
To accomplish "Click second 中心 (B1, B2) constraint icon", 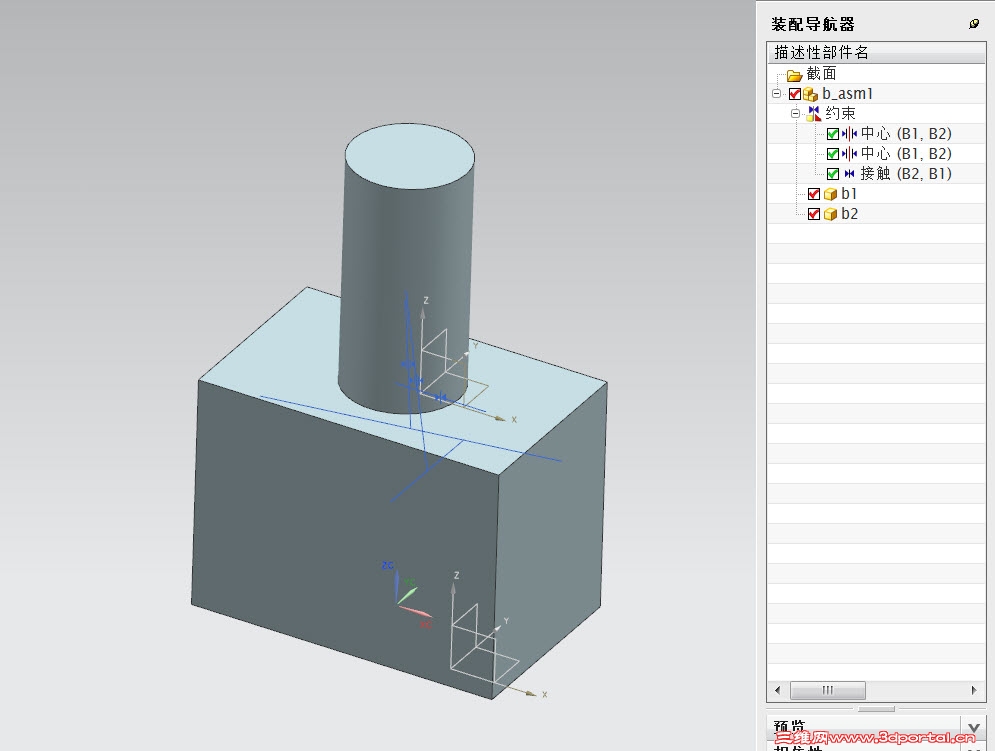I will [x=849, y=154].
